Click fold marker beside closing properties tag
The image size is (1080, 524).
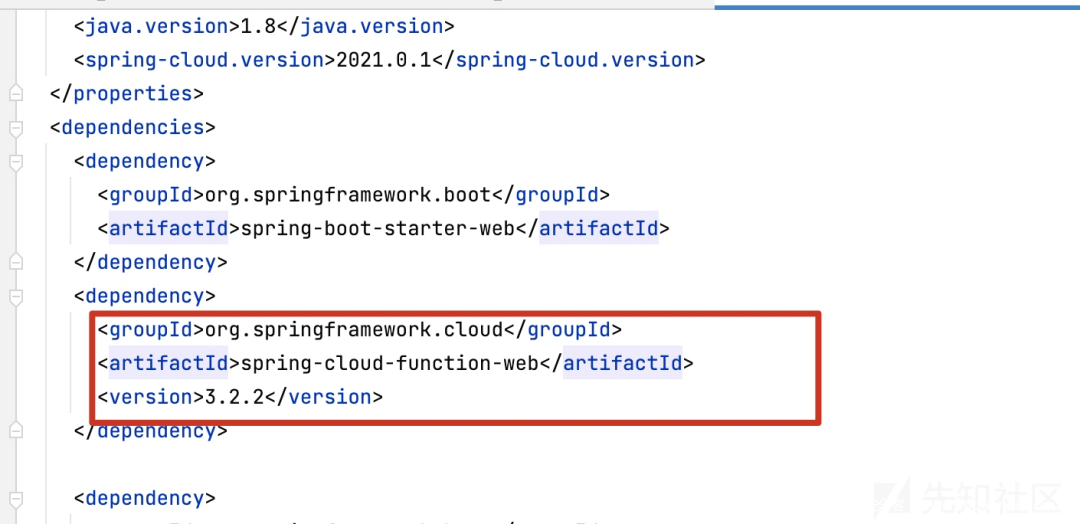pos(14,94)
